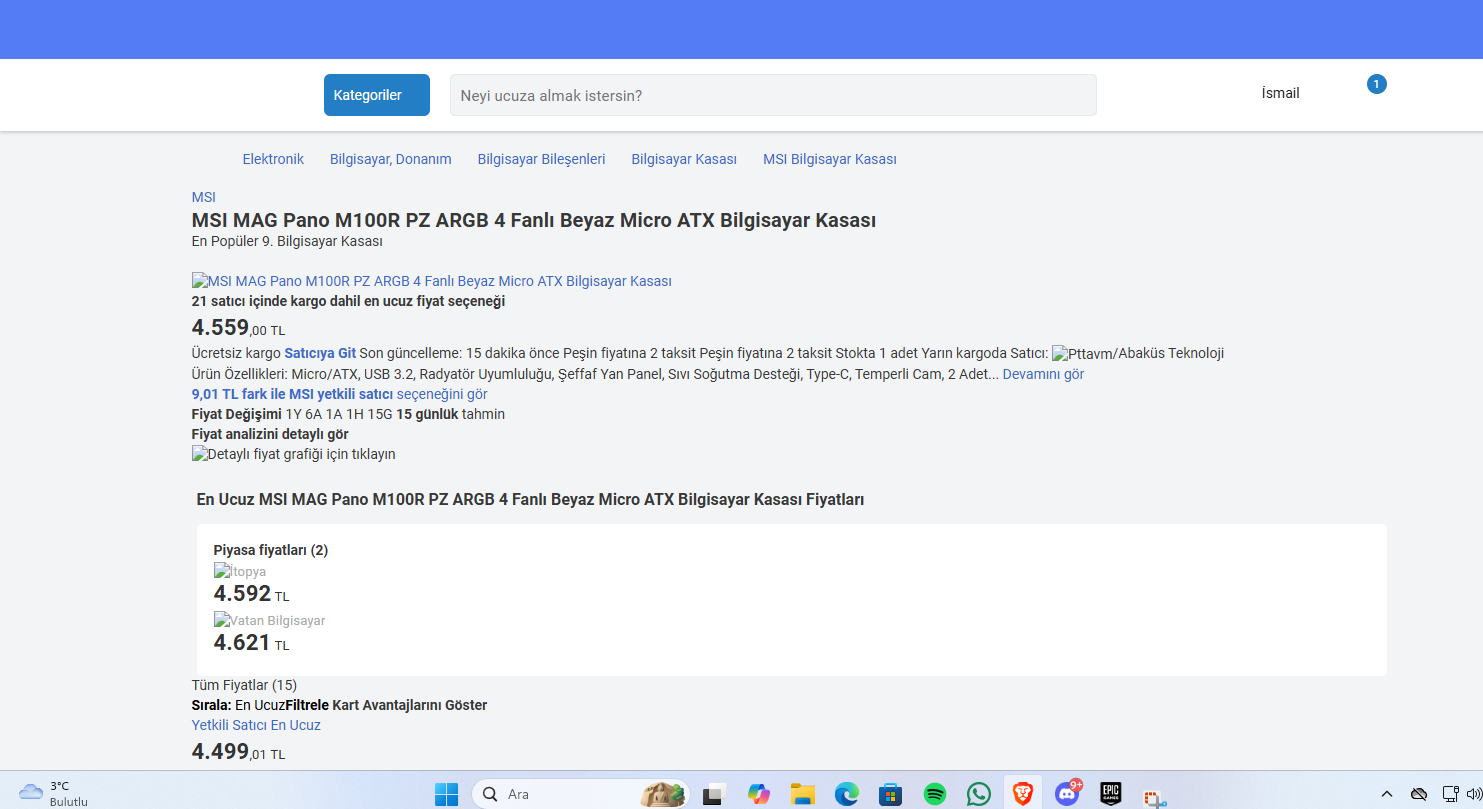This screenshot has height=809, width=1483.
Task: Select the 1H price change period
Action: point(355,414)
